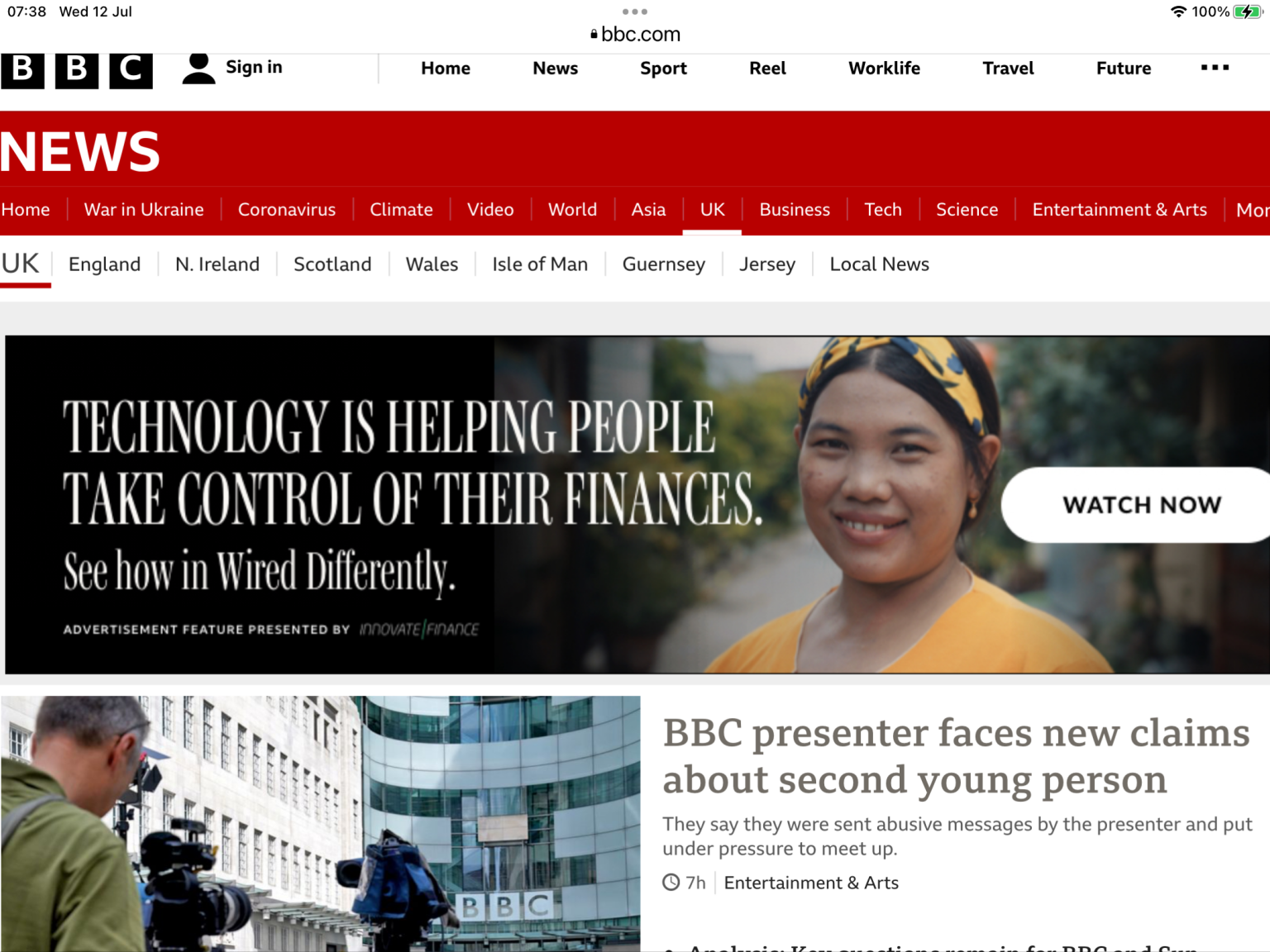Go to Worklife in top navigation
This screenshot has height=952, width=1270.
pyautogui.click(x=884, y=69)
